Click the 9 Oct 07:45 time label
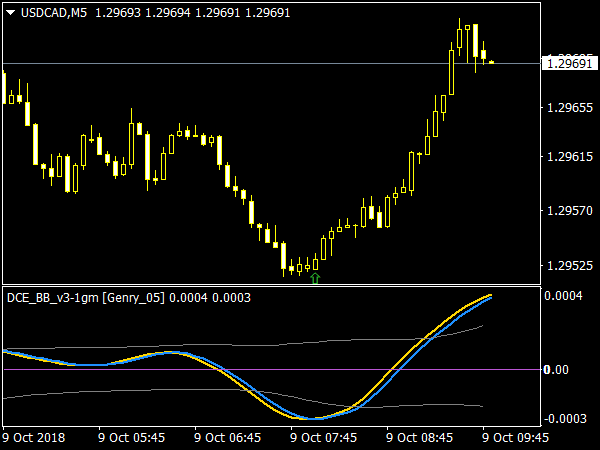Image resolution: width=600 pixels, height=450 pixels. click(x=324, y=437)
